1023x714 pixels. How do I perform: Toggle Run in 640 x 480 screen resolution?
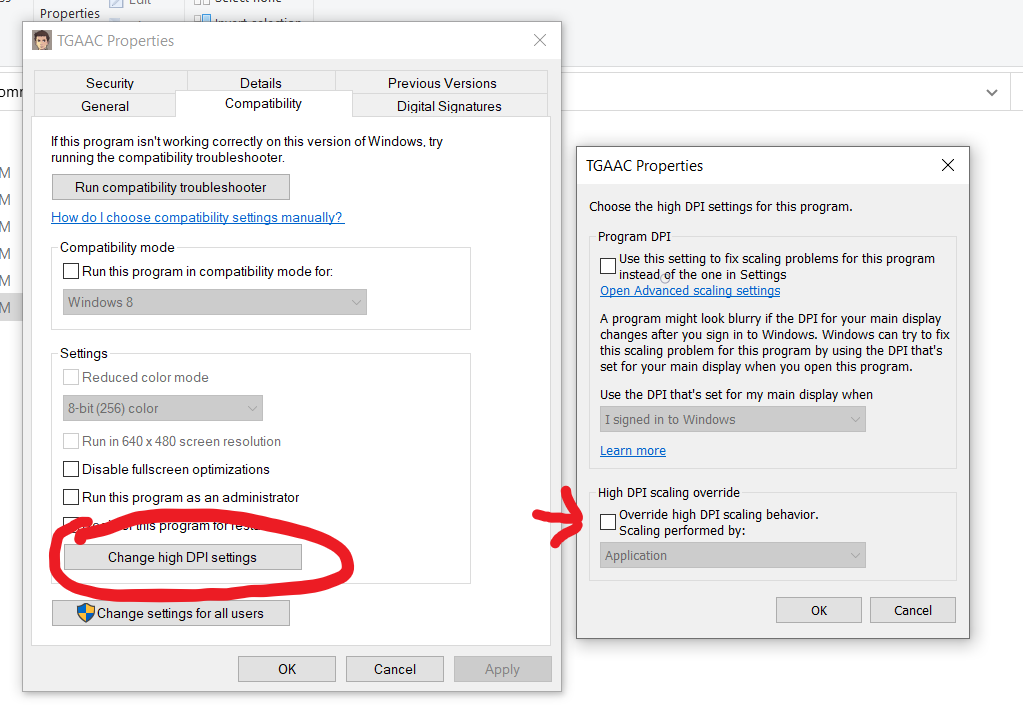pos(71,441)
